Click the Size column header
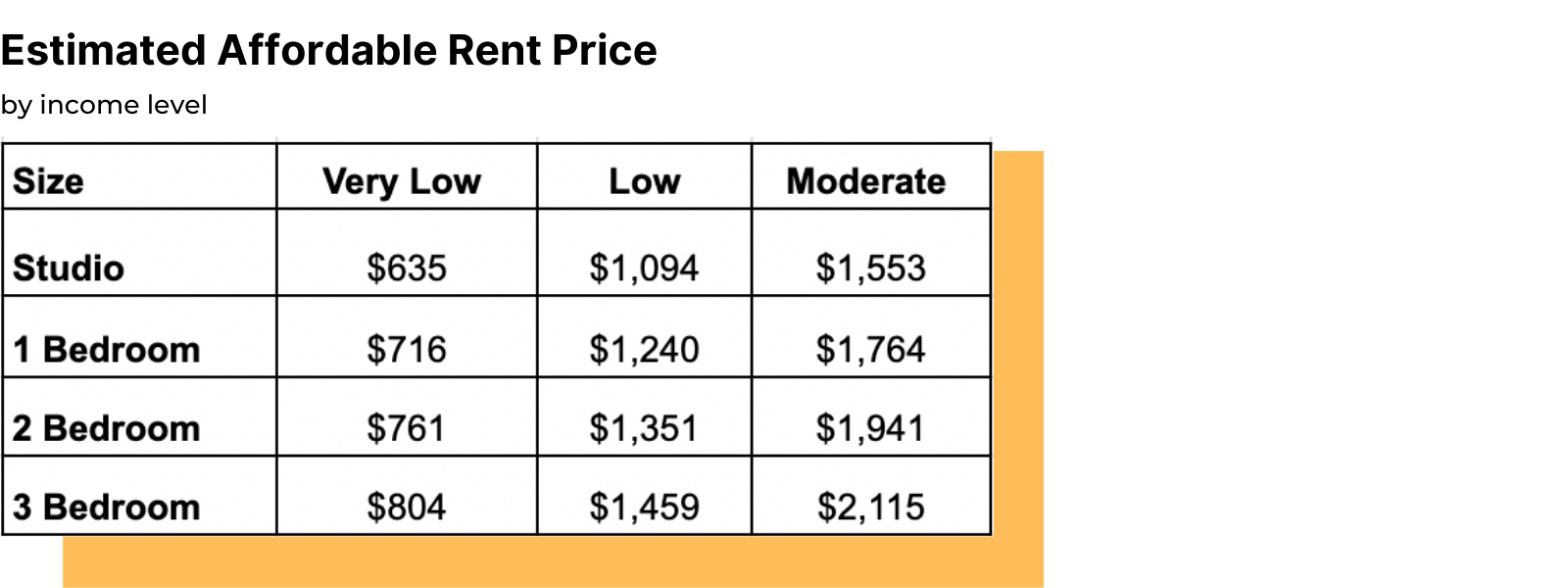 coord(48,181)
